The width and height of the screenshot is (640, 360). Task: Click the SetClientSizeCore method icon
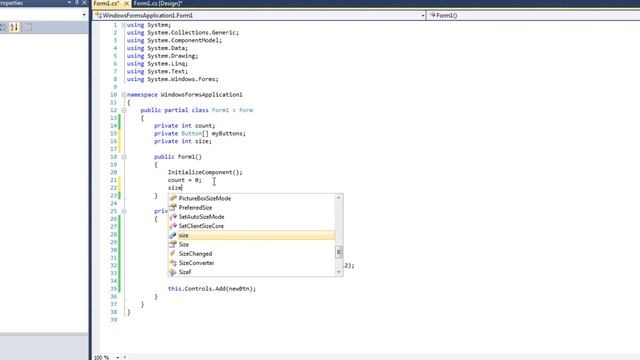tap(173, 226)
